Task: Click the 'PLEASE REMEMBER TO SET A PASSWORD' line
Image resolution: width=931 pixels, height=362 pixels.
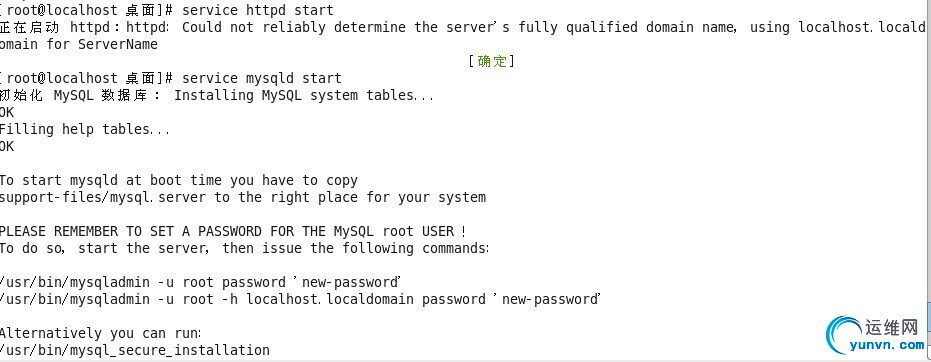Action: coord(233,231)
